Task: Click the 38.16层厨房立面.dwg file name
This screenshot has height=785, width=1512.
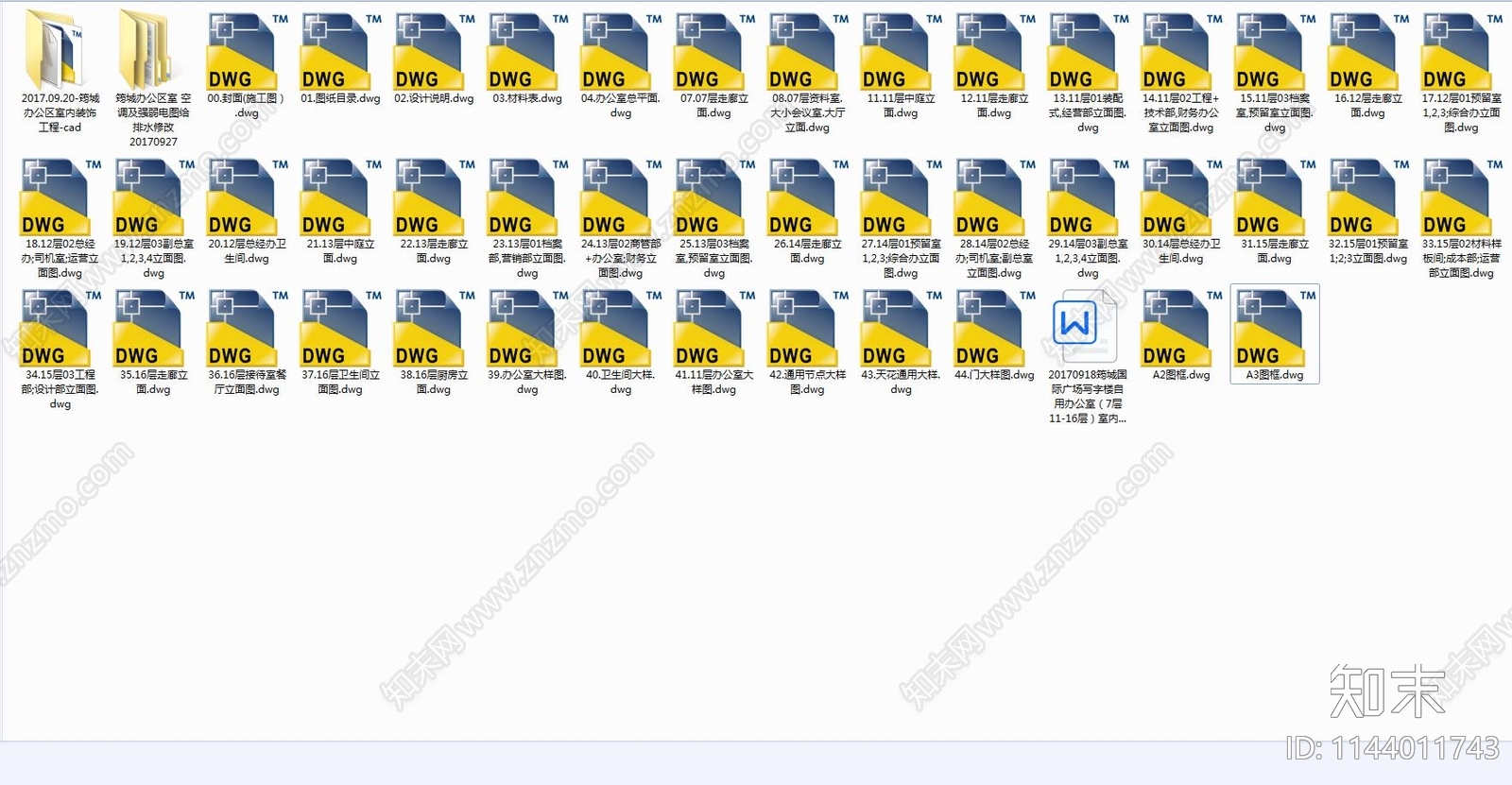Action: pos(434,382)
